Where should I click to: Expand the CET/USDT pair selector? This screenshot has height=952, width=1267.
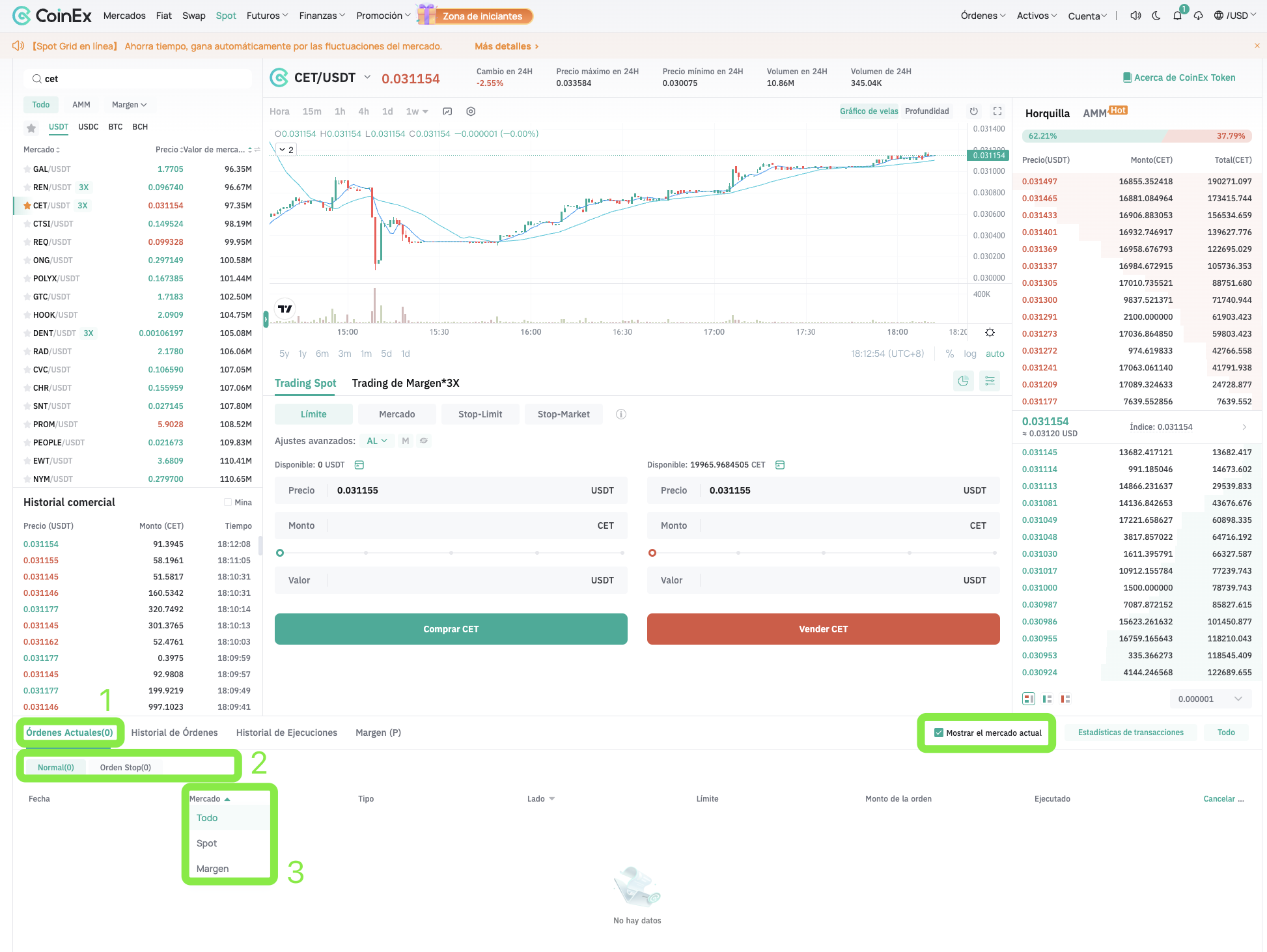(x=367, y=77)
